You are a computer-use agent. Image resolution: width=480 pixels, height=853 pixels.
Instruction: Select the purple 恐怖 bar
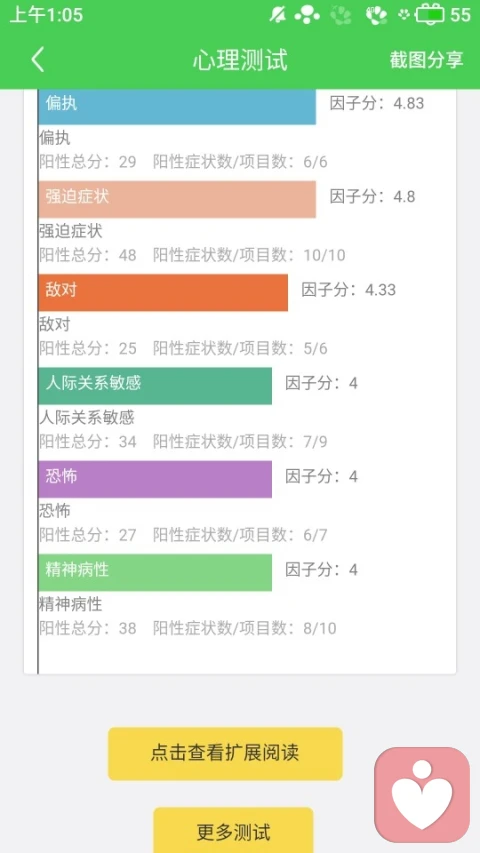pos(155,479)
